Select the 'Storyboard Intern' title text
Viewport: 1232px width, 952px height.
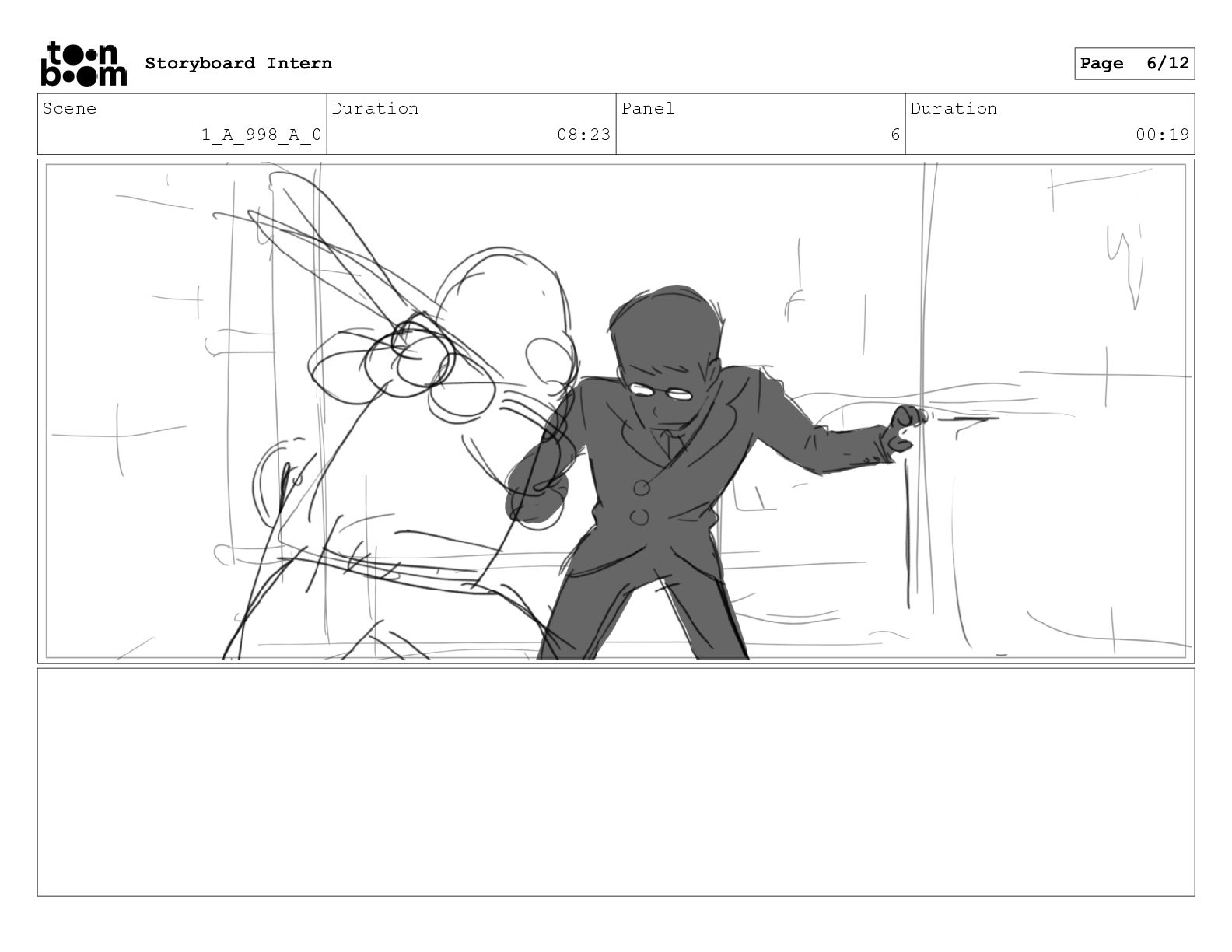click(239, 64)
